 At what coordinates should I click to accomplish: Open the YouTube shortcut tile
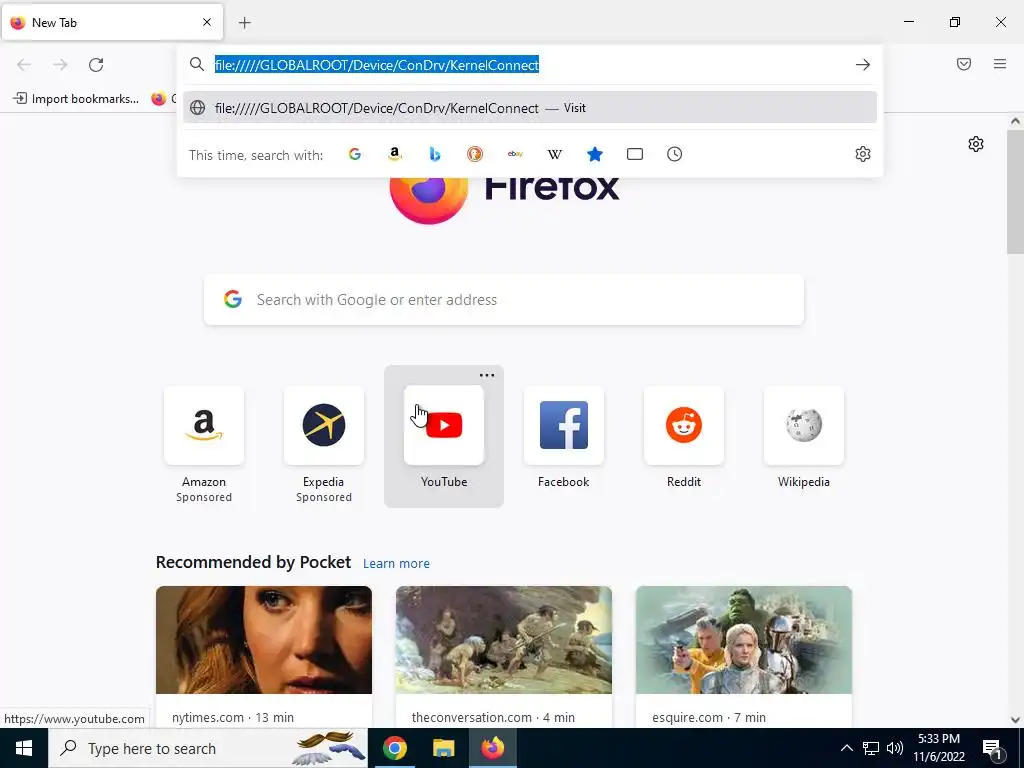pos(444,436)
